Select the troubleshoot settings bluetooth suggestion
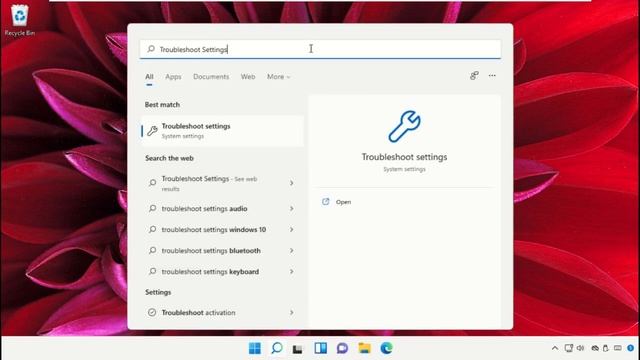The image size is (640, 360). point(222,251)
